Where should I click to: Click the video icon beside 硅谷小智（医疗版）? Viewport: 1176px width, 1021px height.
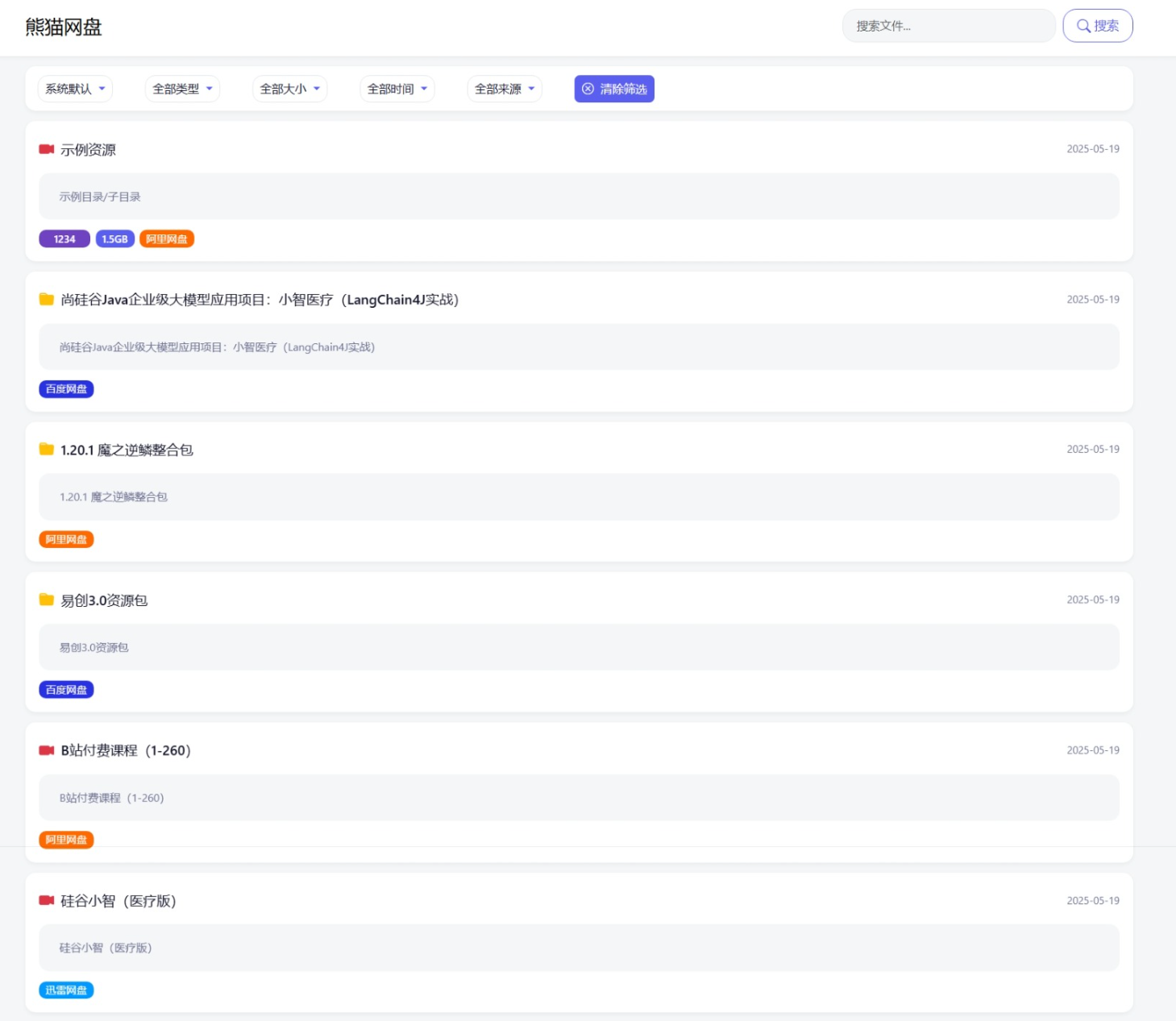[x=47, y=900]
